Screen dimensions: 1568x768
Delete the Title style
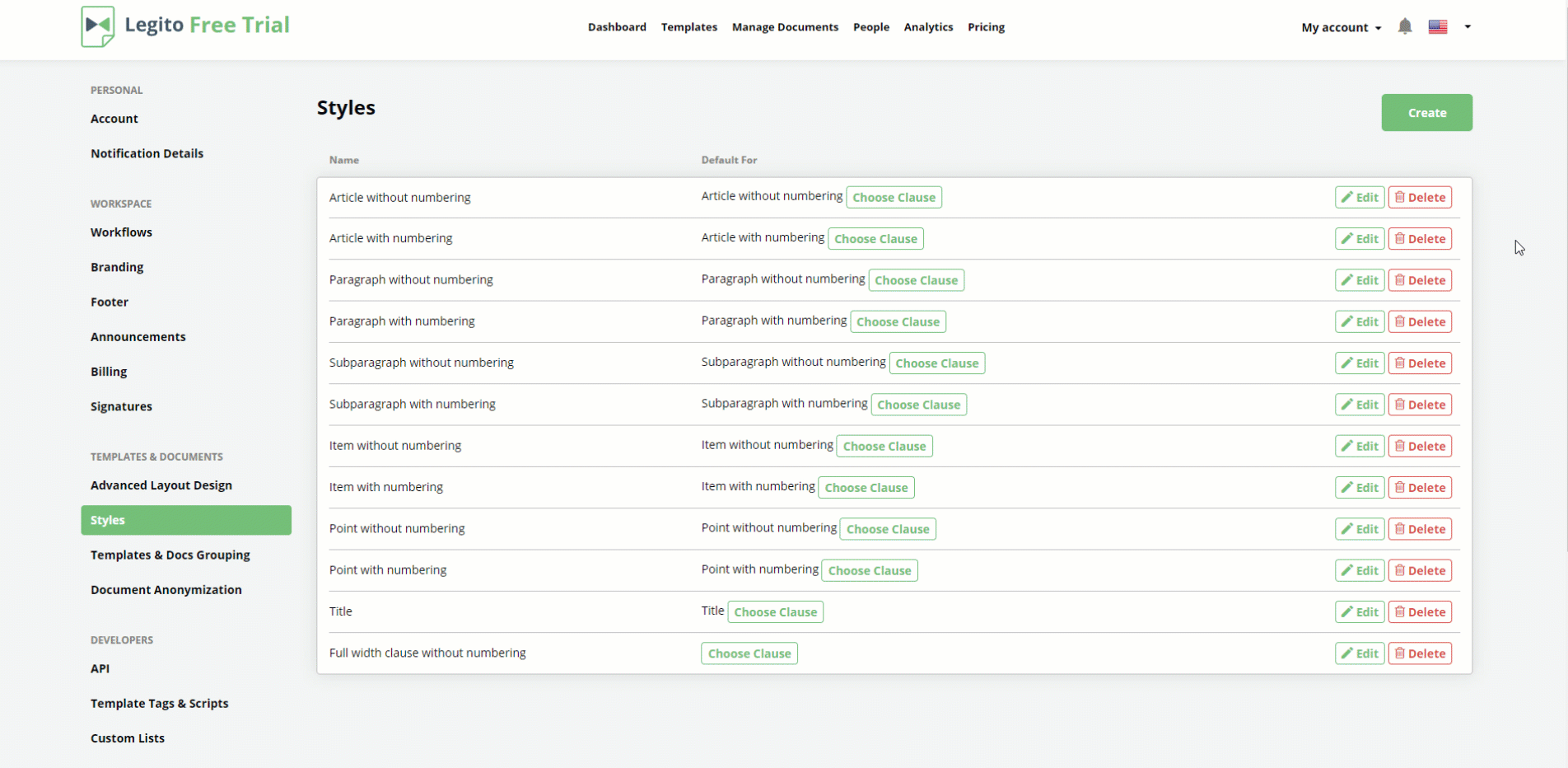click(x=1420, y=612)
